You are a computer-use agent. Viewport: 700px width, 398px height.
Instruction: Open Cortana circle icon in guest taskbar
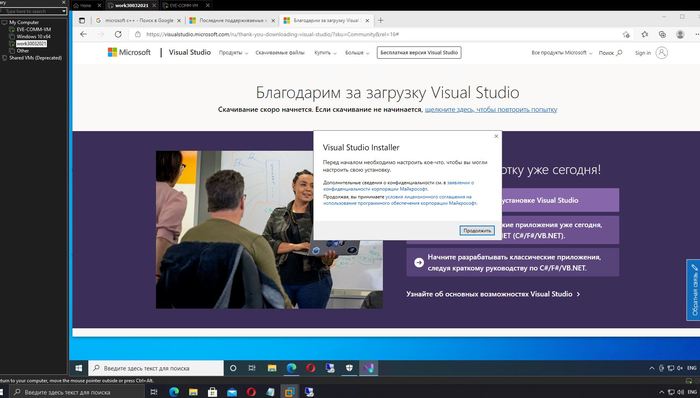pyautogui.click(x=233, y=368)
